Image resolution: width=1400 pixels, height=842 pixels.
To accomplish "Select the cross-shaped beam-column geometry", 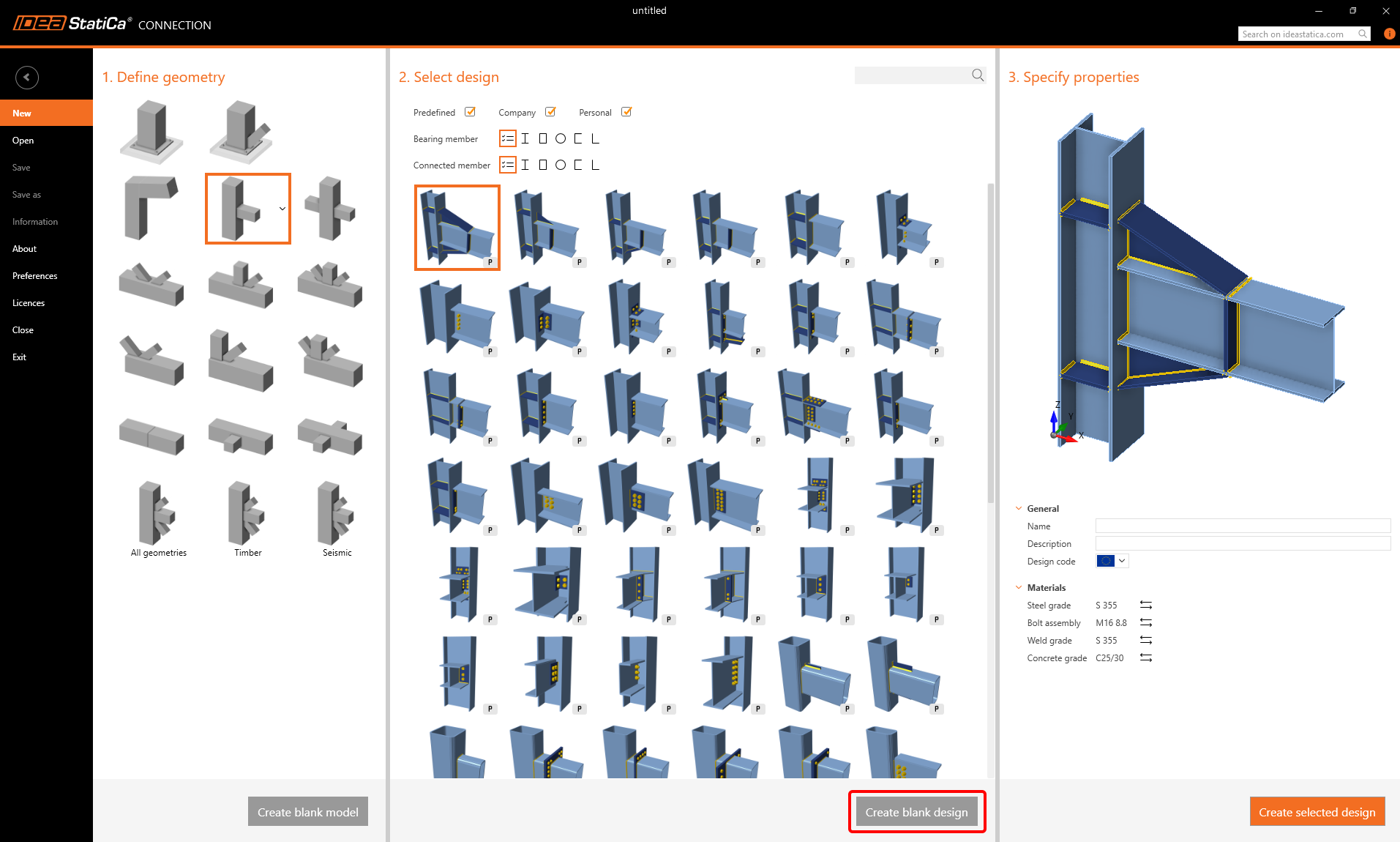I will tap(330, 208).
